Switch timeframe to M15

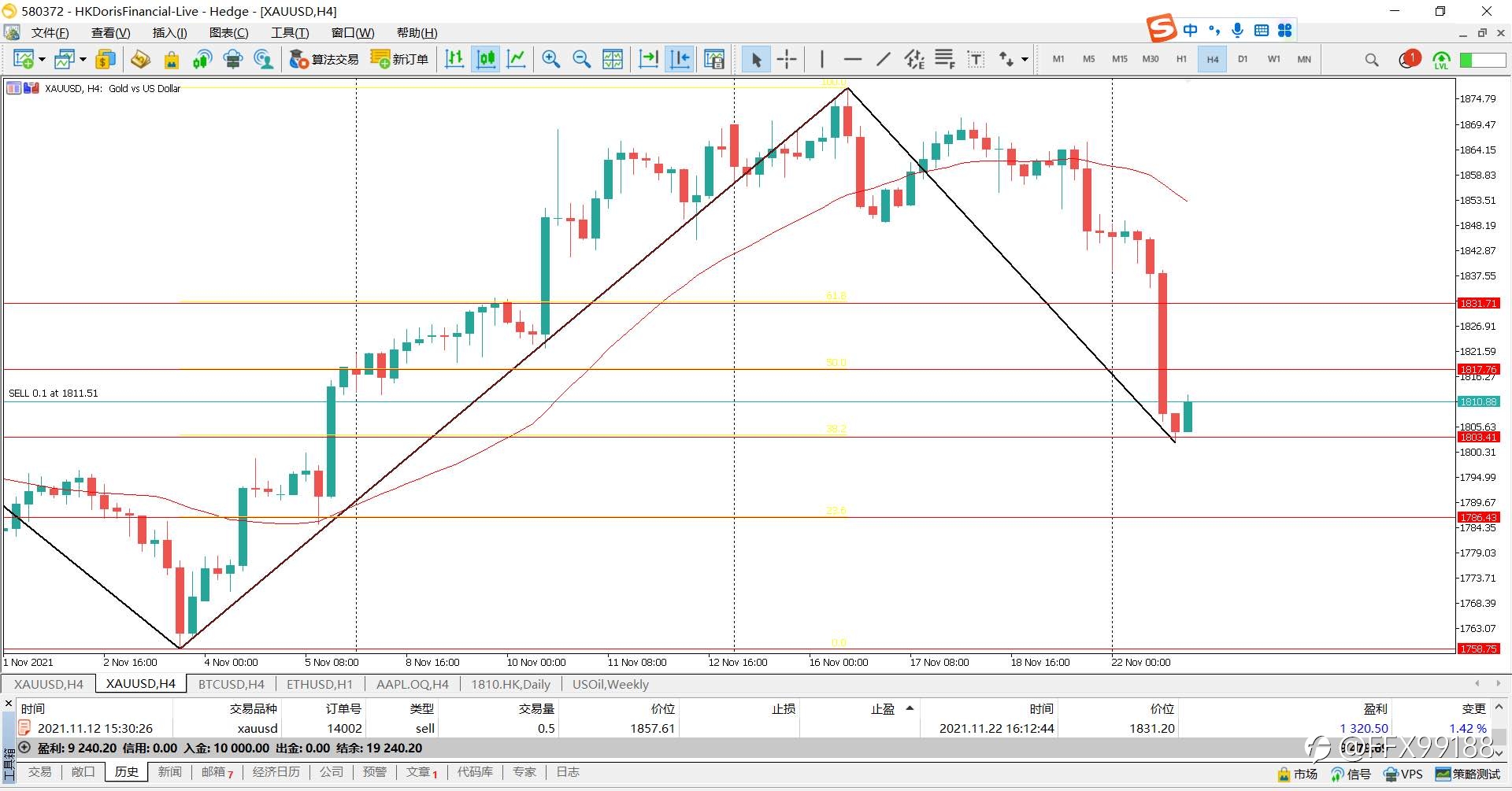pyautogui.click(x=1120, y=59)
